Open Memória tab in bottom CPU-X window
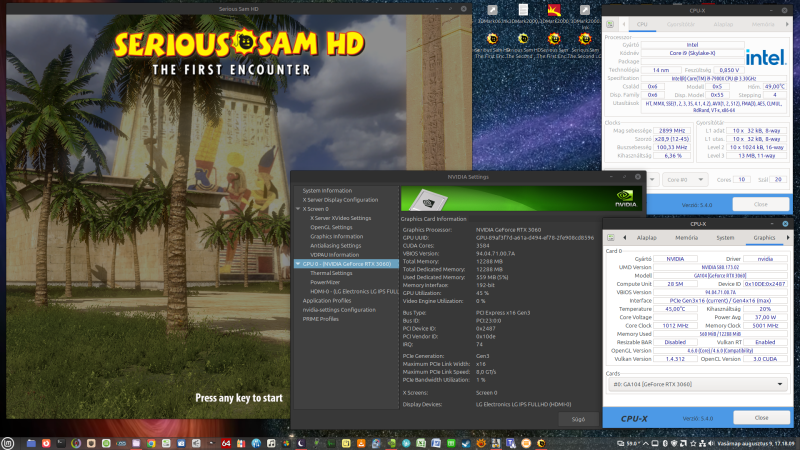The width and height of the screenshot is (800, 450). pos(686,238)
